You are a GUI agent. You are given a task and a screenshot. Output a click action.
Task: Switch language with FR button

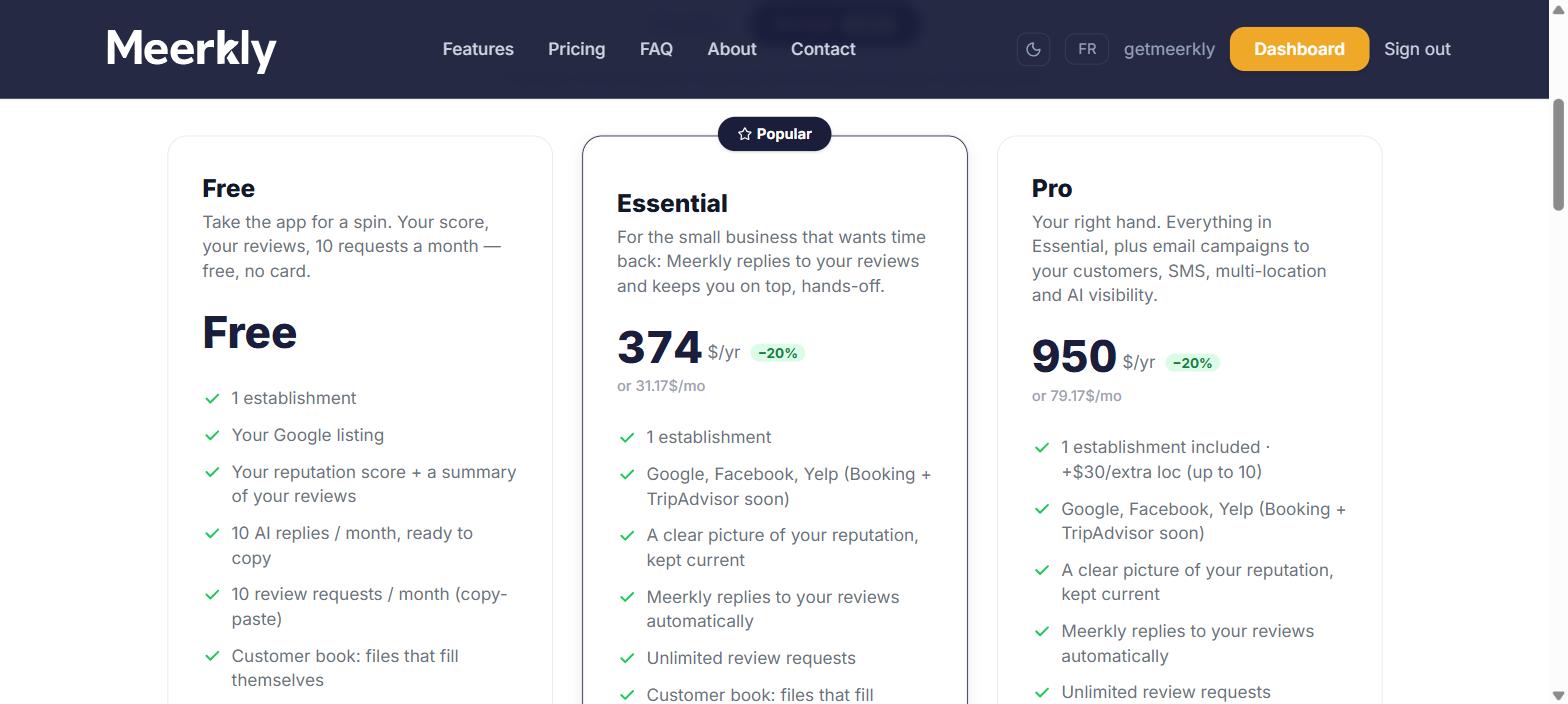pyautogui.click(x=1087, y=49)
